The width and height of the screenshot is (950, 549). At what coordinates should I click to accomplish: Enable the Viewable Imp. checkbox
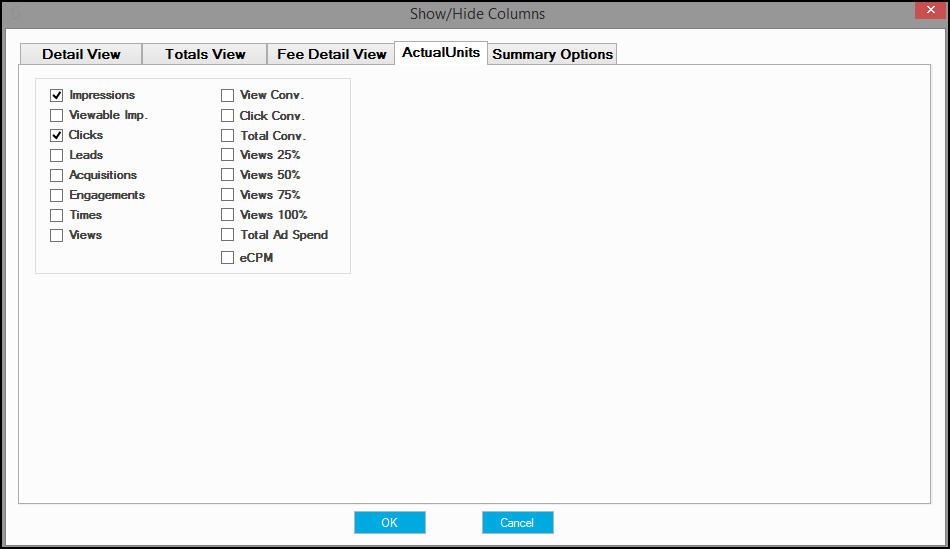56,115
